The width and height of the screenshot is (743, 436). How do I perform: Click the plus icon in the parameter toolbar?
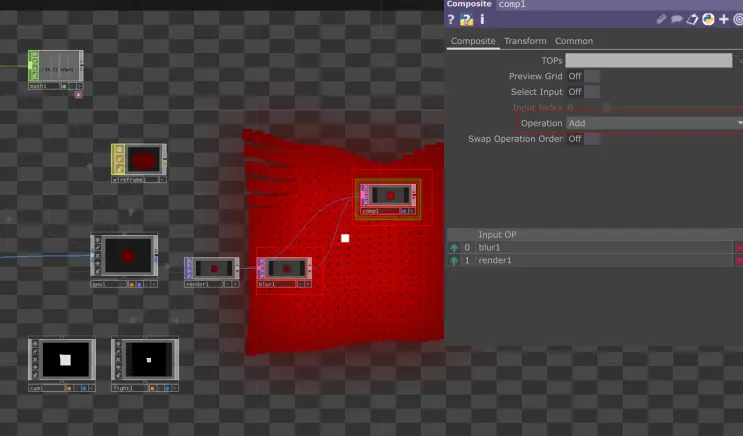[724, 19]
